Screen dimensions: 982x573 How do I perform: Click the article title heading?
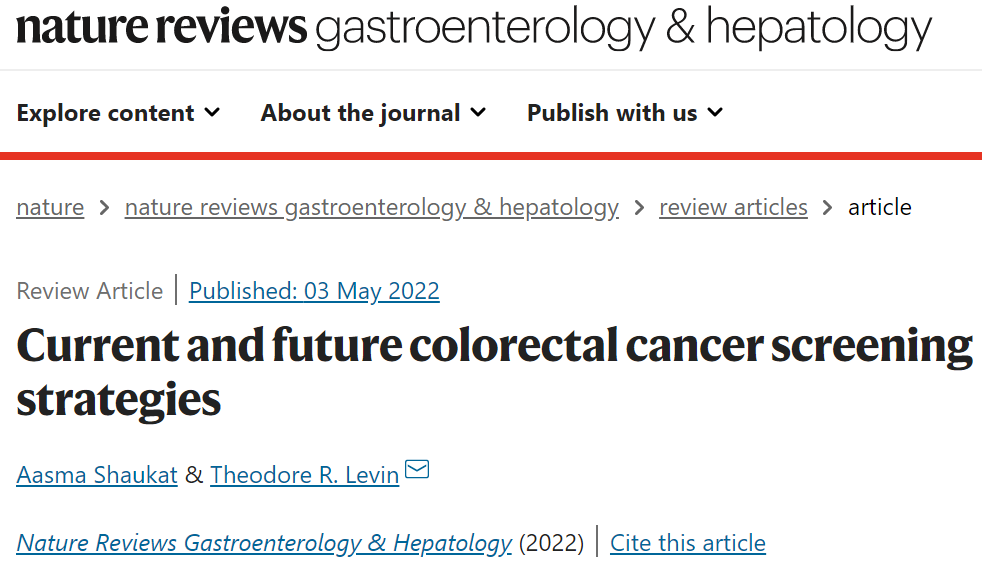point(494,372)
